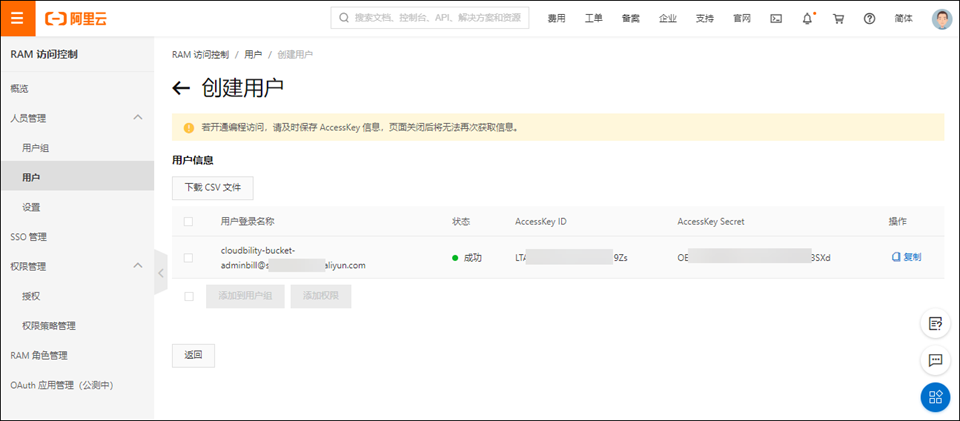960x421 pixels.
Task: Toggle the checkbox beside 添加到用户组
Action: (x=189, y=296)
